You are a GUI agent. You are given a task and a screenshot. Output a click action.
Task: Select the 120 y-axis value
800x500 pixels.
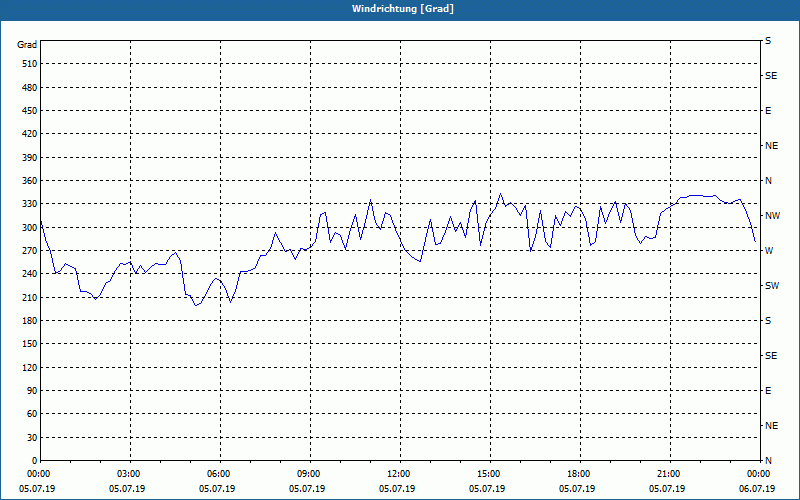point(30,367)
